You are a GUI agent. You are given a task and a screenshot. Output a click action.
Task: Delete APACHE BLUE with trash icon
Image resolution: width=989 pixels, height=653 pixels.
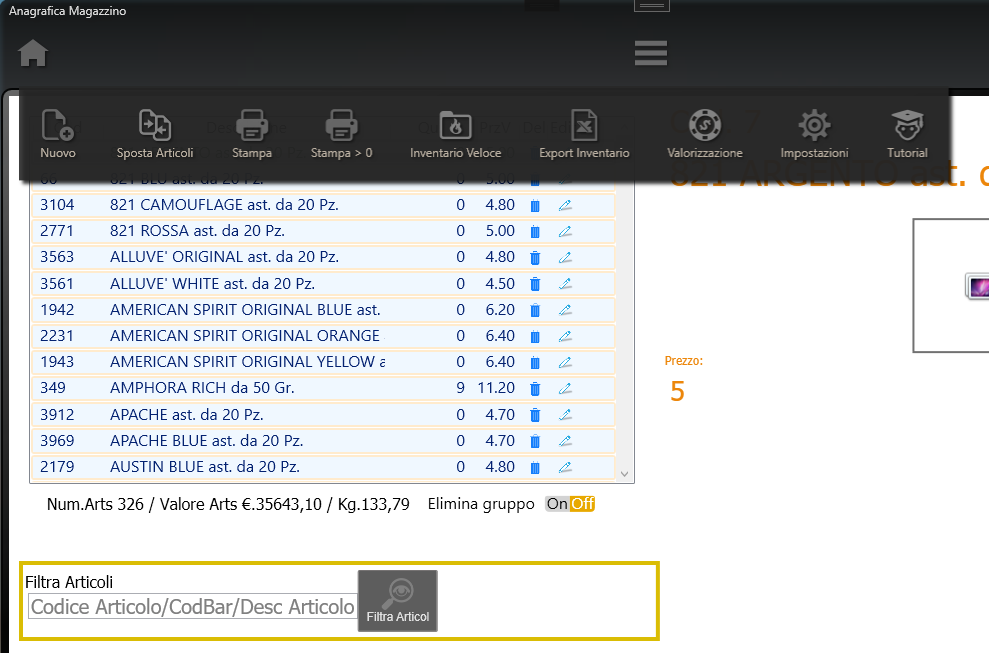click(535, 441)
